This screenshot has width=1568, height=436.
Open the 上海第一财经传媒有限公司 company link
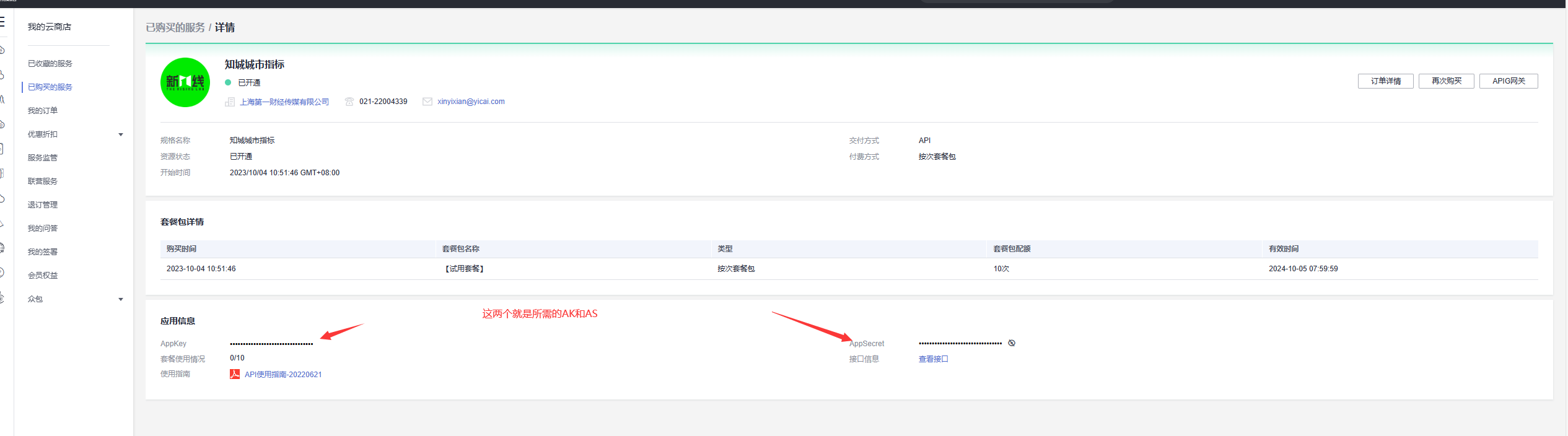(284, 102)
